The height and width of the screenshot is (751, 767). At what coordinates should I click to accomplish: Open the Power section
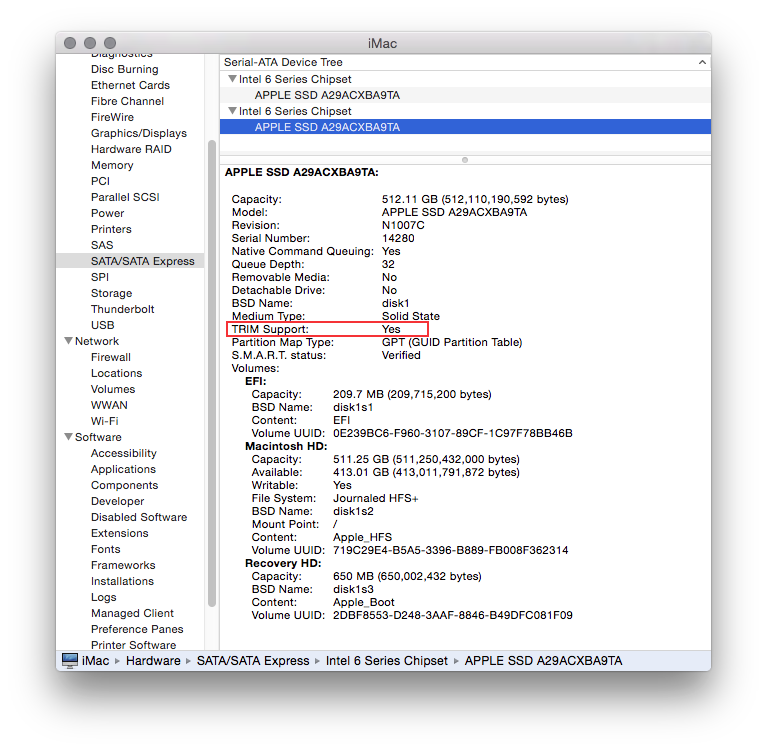point(108,213)
